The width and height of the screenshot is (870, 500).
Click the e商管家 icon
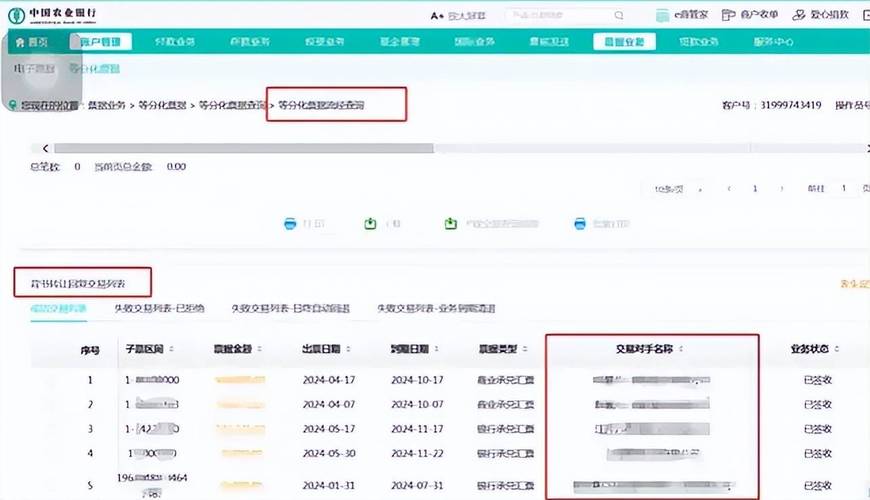point(662,16)
